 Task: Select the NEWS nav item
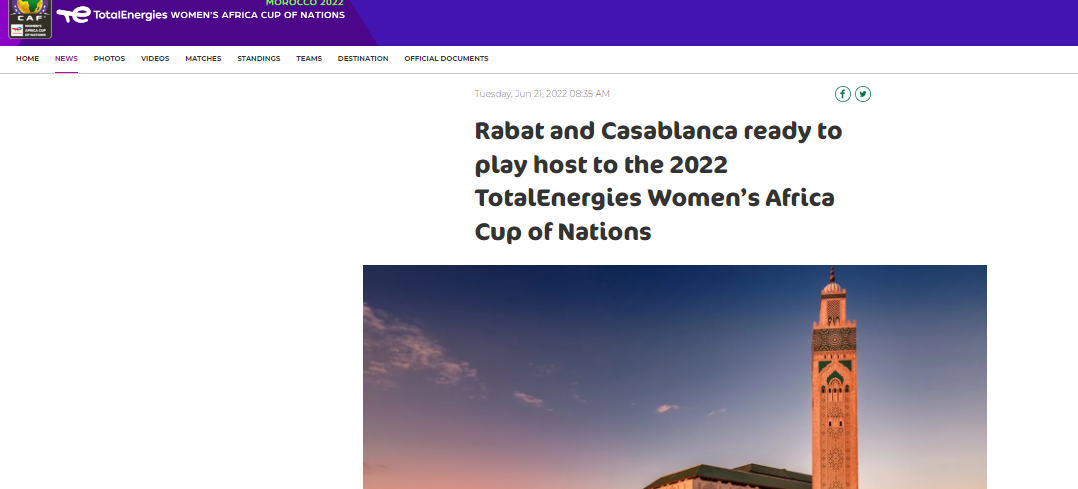[x=66, y=59]
